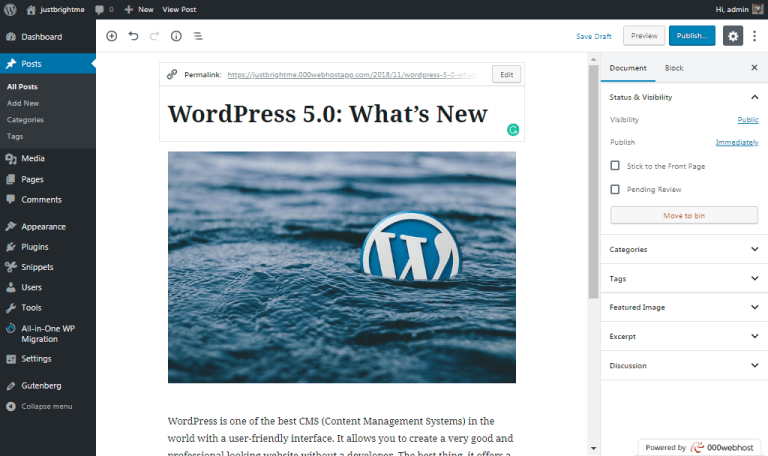Open Tags under Posts submenu

point(15,136)
